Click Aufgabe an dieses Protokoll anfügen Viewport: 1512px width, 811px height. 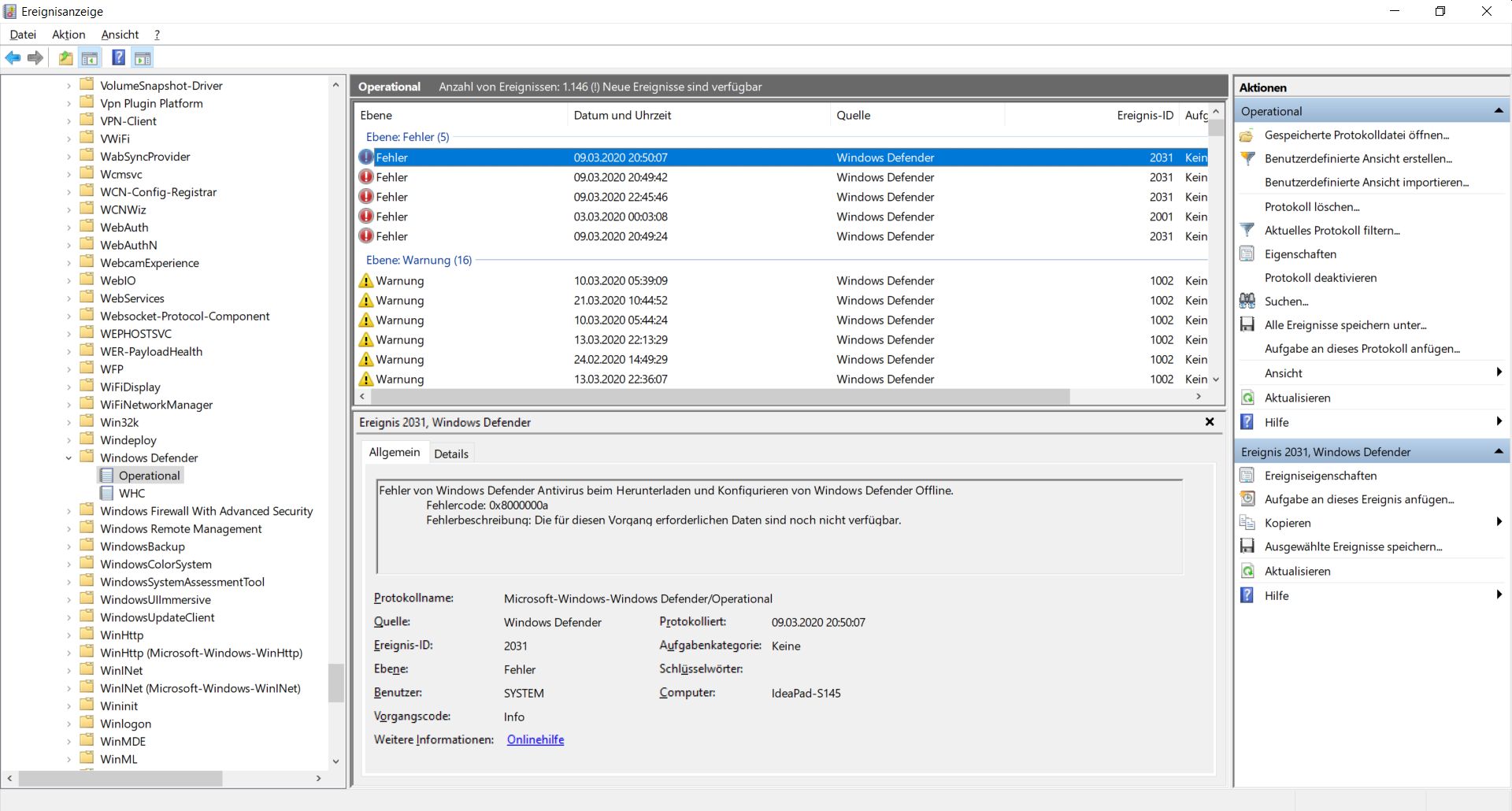pos(1362,349)
